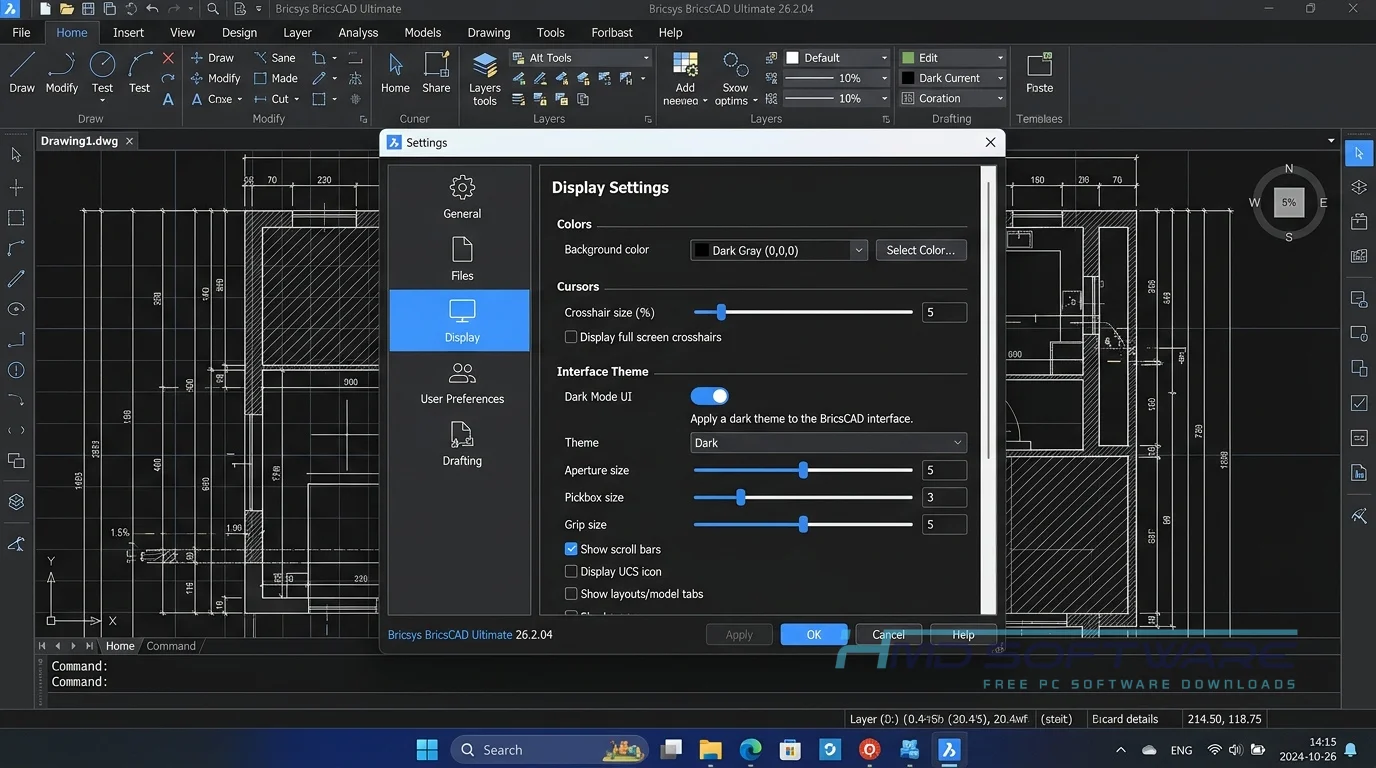The height and width of the screenshot is (768, 1376).
Task: Select the Display settings category
Action: 460,320
